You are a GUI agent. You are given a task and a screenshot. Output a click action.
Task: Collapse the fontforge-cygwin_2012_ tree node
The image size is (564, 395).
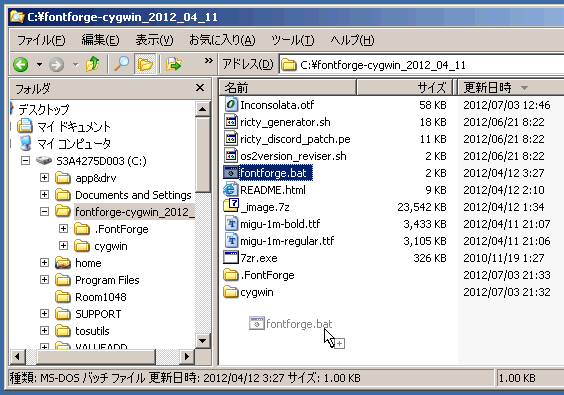(x=44, y=212)
